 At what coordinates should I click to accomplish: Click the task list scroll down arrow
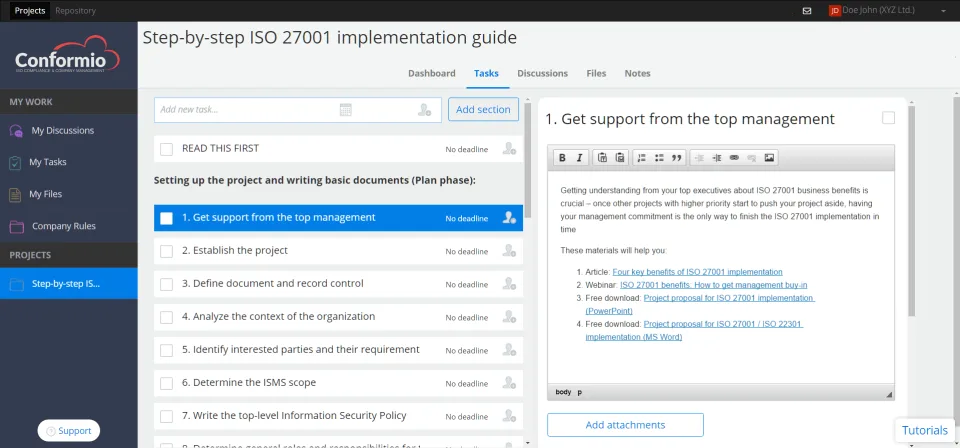[x=528, y=442]
